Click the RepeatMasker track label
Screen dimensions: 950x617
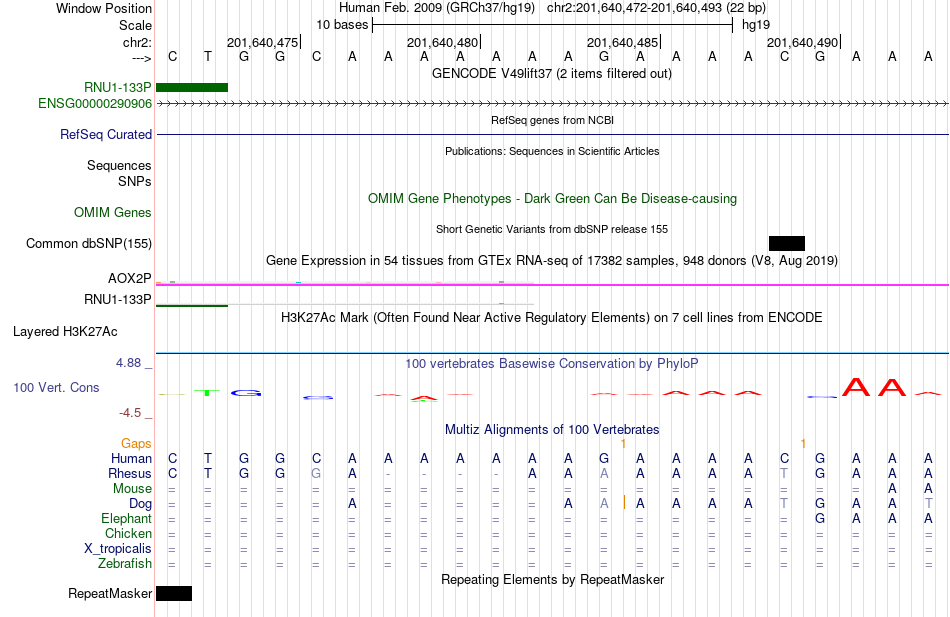coord(110,593)
